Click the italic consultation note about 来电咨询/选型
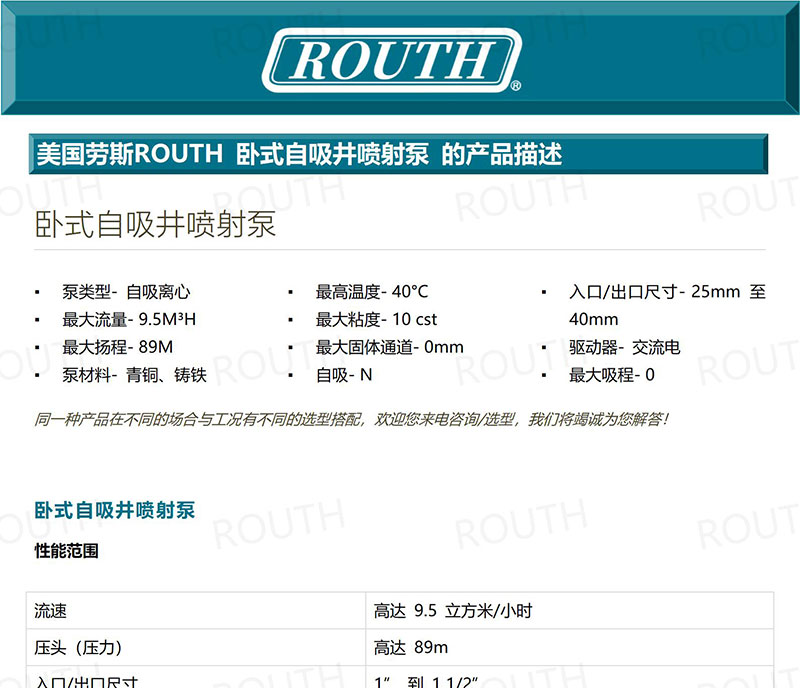Viewport: 800px width, 688px height. point(351,419)
